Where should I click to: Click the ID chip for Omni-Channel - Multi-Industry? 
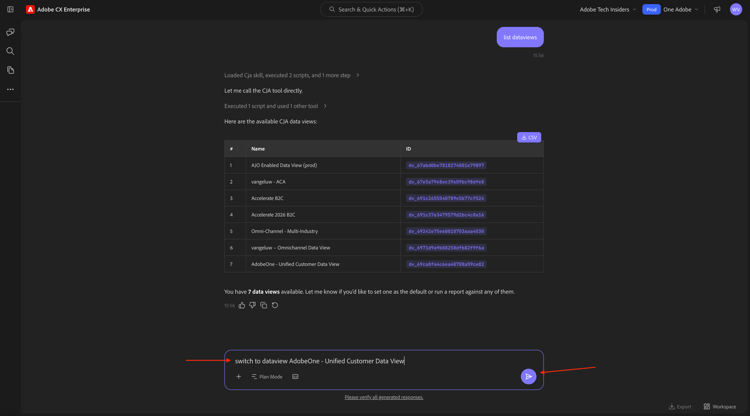click(446, 231)
